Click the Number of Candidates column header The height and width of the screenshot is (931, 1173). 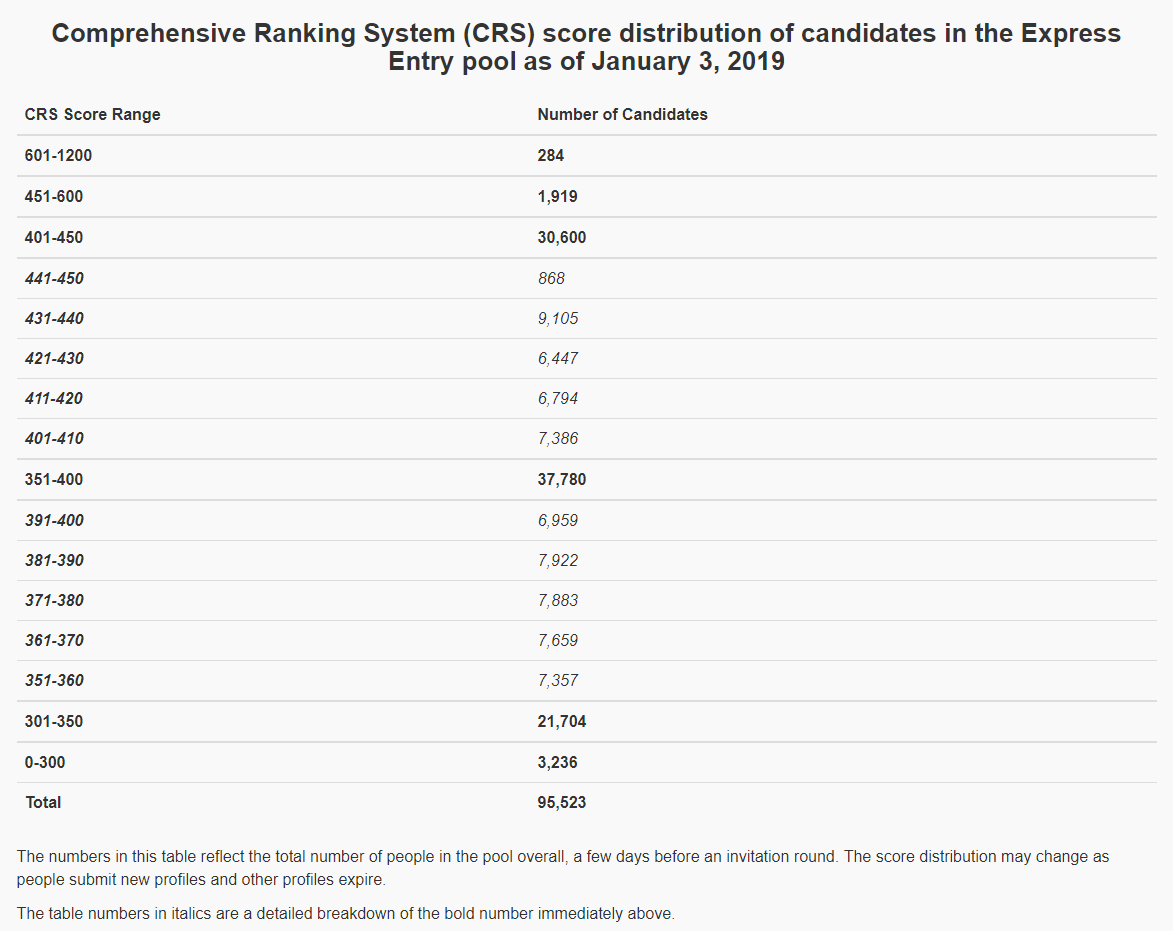tap(622, 114)
